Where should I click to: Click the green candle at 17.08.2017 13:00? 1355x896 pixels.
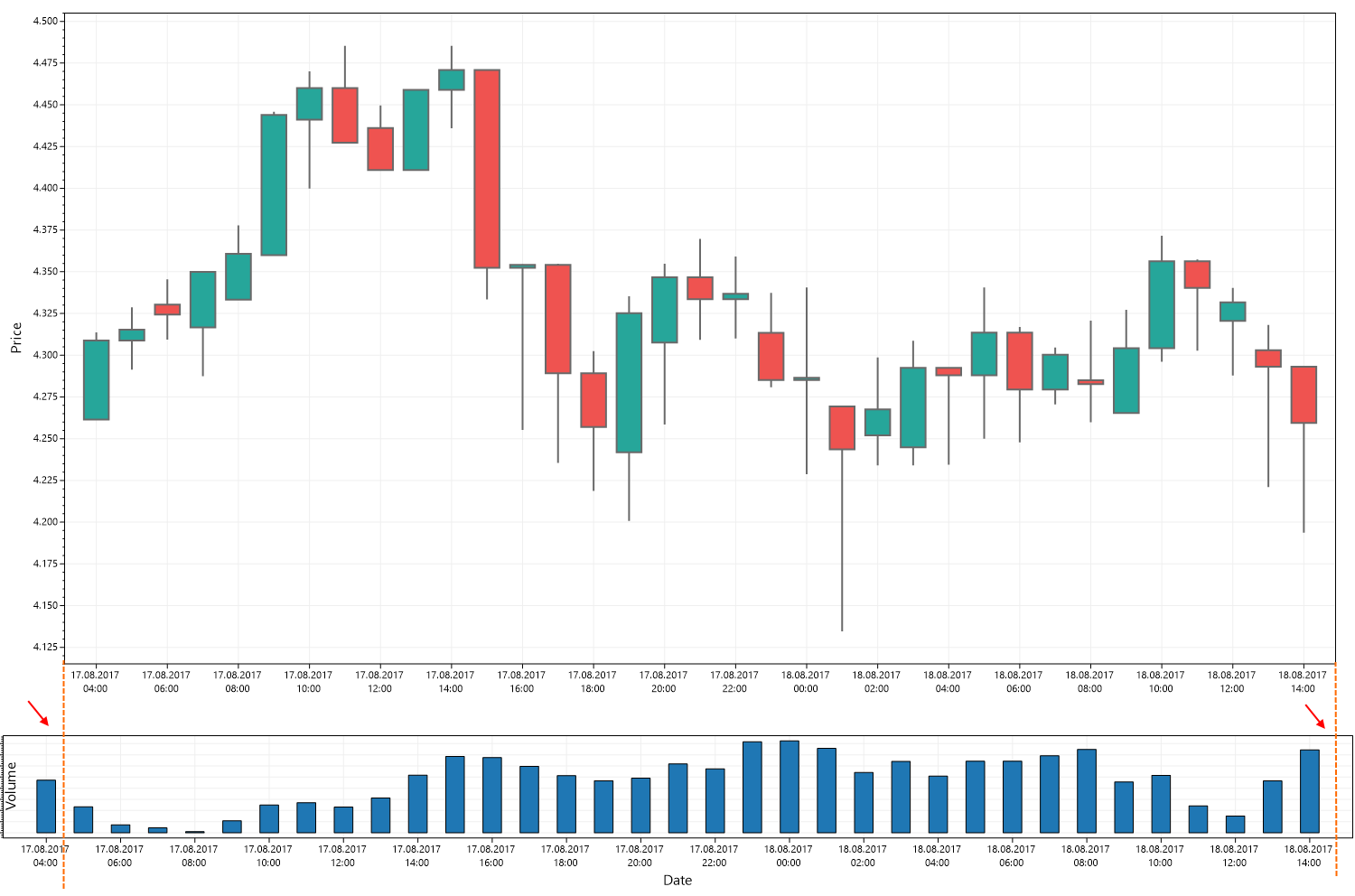(x=416, y=130)
